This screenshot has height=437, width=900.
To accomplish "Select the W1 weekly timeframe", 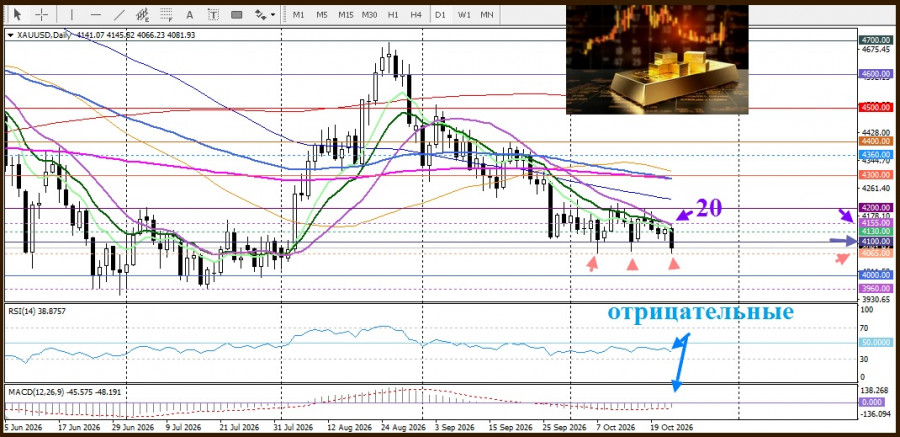I will [463, 15].
